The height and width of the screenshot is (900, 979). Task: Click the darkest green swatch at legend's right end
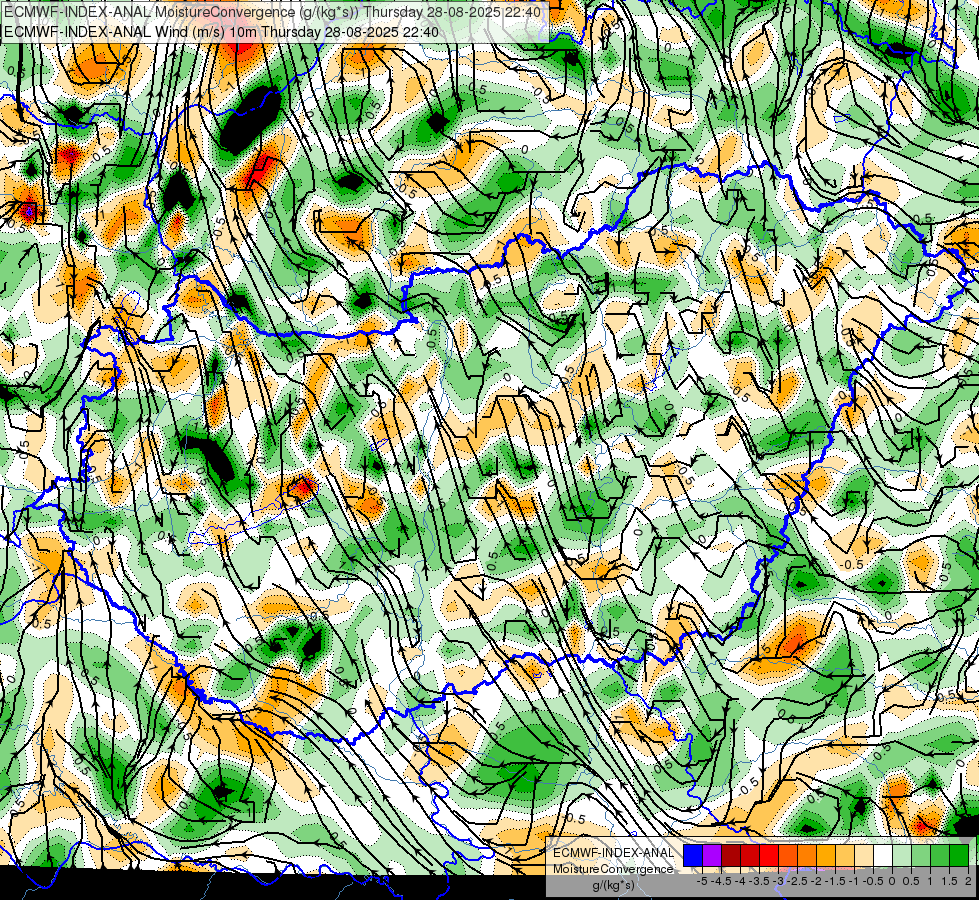pos(959,856)
